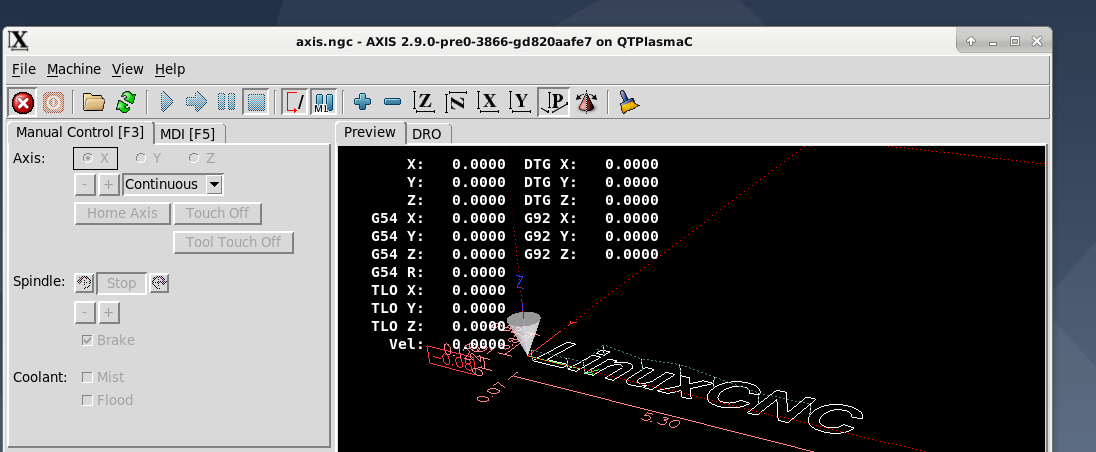Toggle the machine power button
Image resolution: width=1096 pixels, height=452 pixels.
click(x=53, y=103)
